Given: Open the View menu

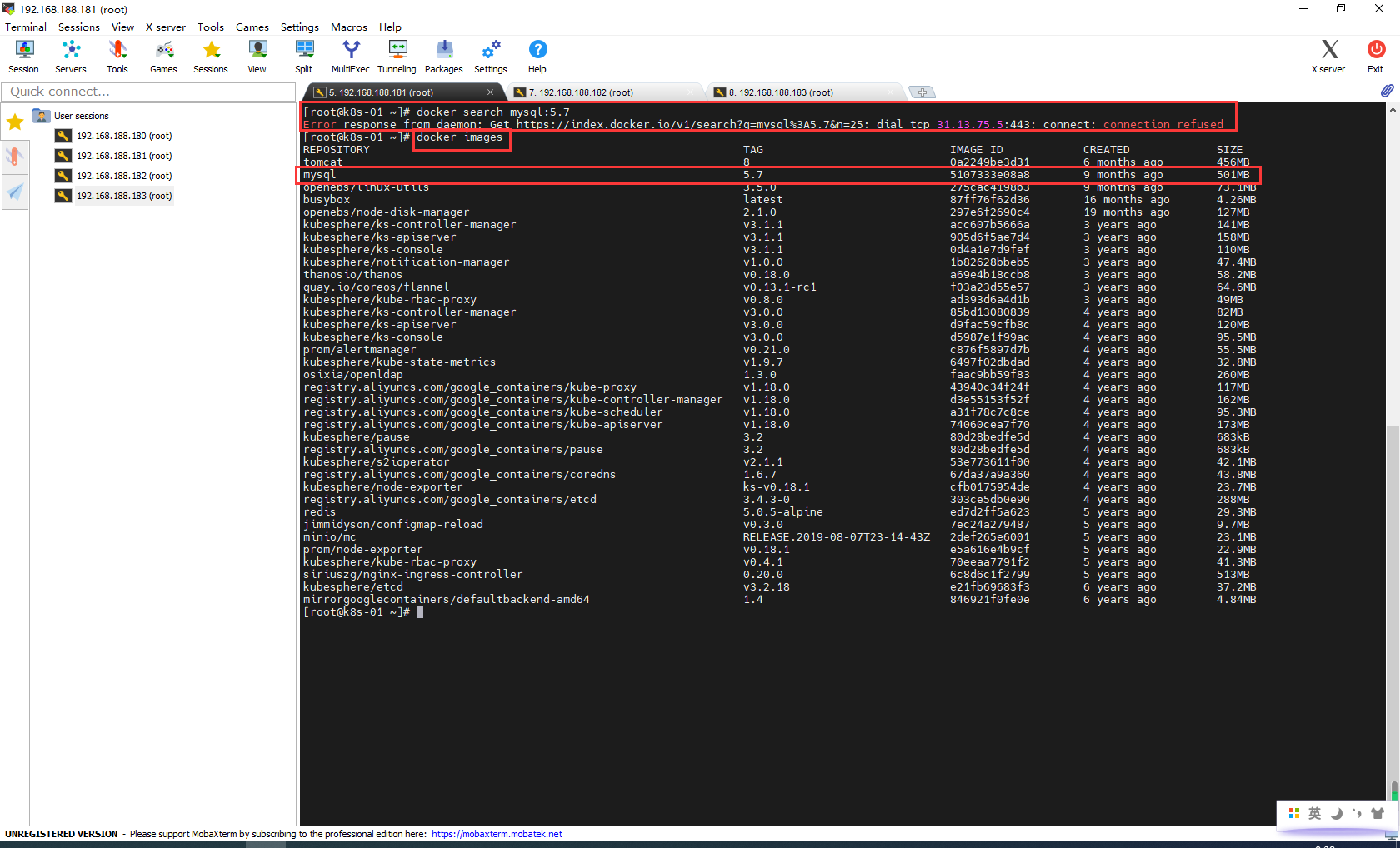Looking at the screenshot, I should coord(122,27).
